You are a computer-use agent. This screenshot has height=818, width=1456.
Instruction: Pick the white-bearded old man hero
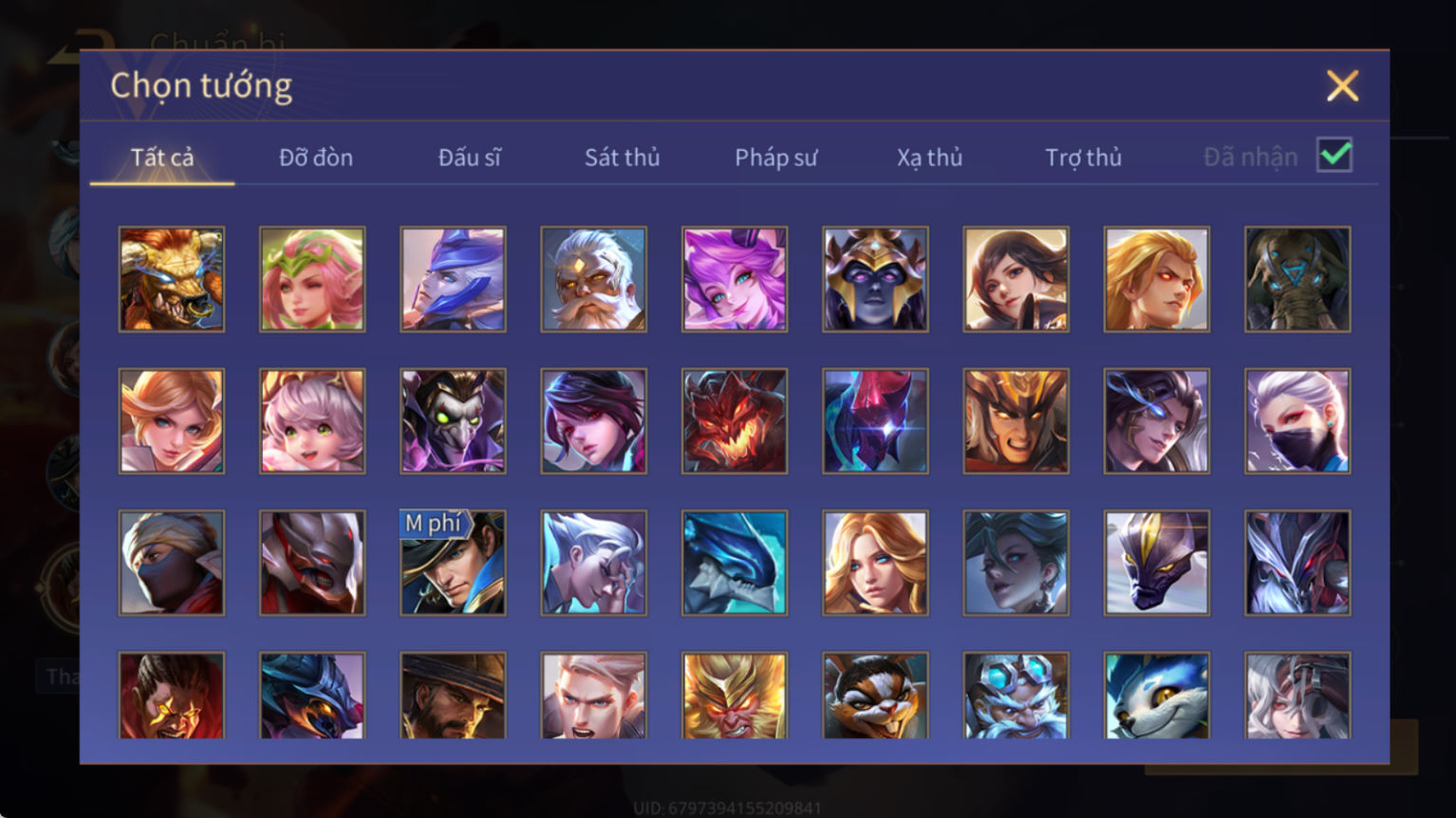click(x=593, y=279)
